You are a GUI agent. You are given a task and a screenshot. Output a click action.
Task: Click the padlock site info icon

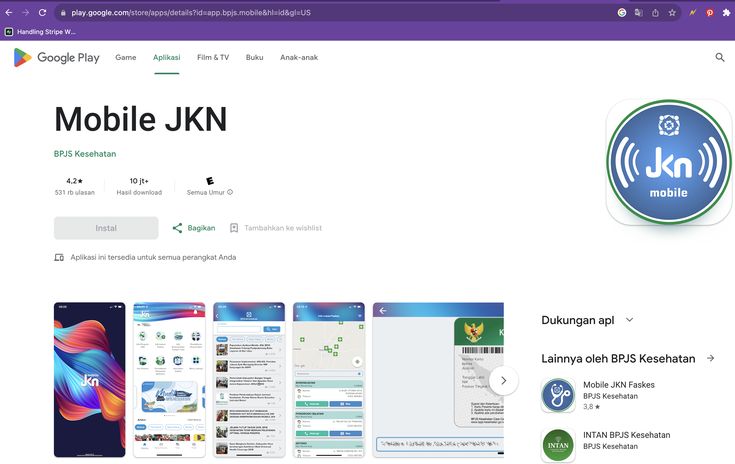click(x=63, y=13)
